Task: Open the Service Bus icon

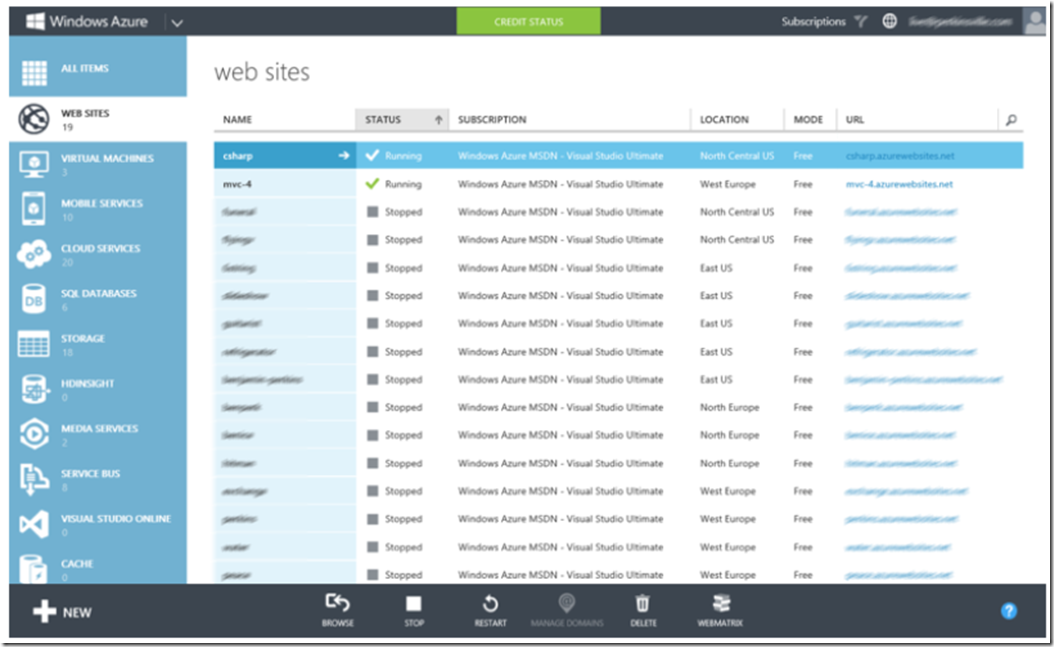Action: pos(34,478)
